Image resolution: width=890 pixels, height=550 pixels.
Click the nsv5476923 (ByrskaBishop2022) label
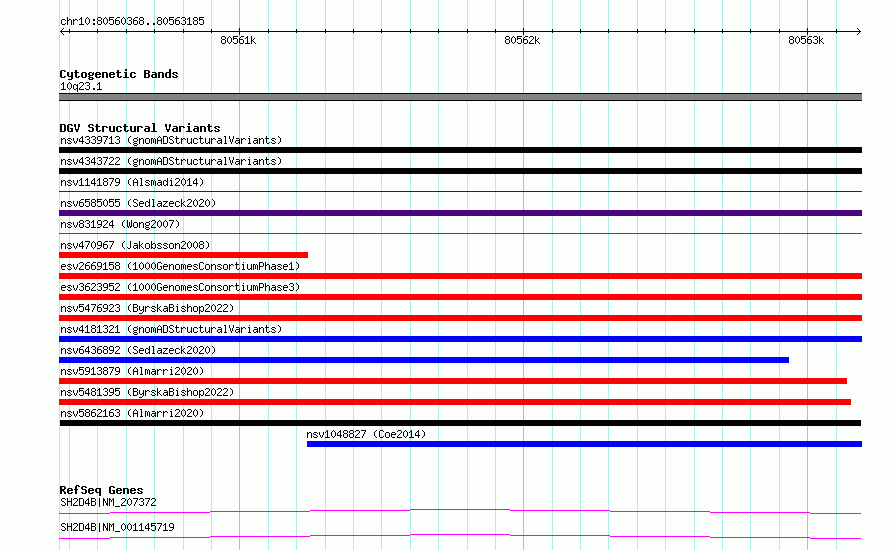click(147, 308)
